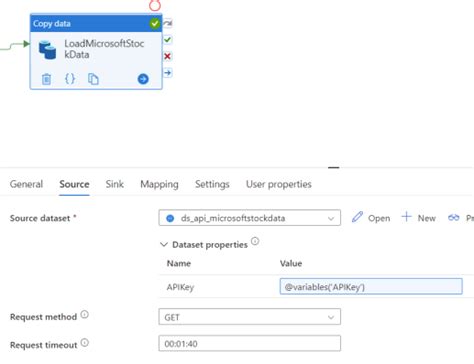Image resolution: width=474 pixels, height=364 pixels.
Task: Select the Upon Skip connector icon
Action: 168,23
